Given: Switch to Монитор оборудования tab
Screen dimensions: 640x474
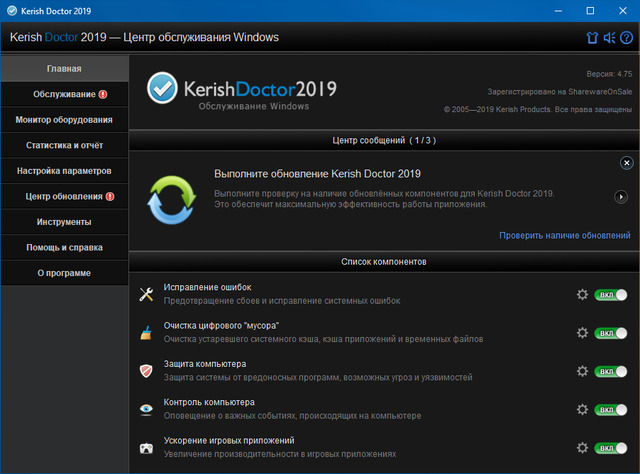Looking at the screenshot, I should point(64,120).
